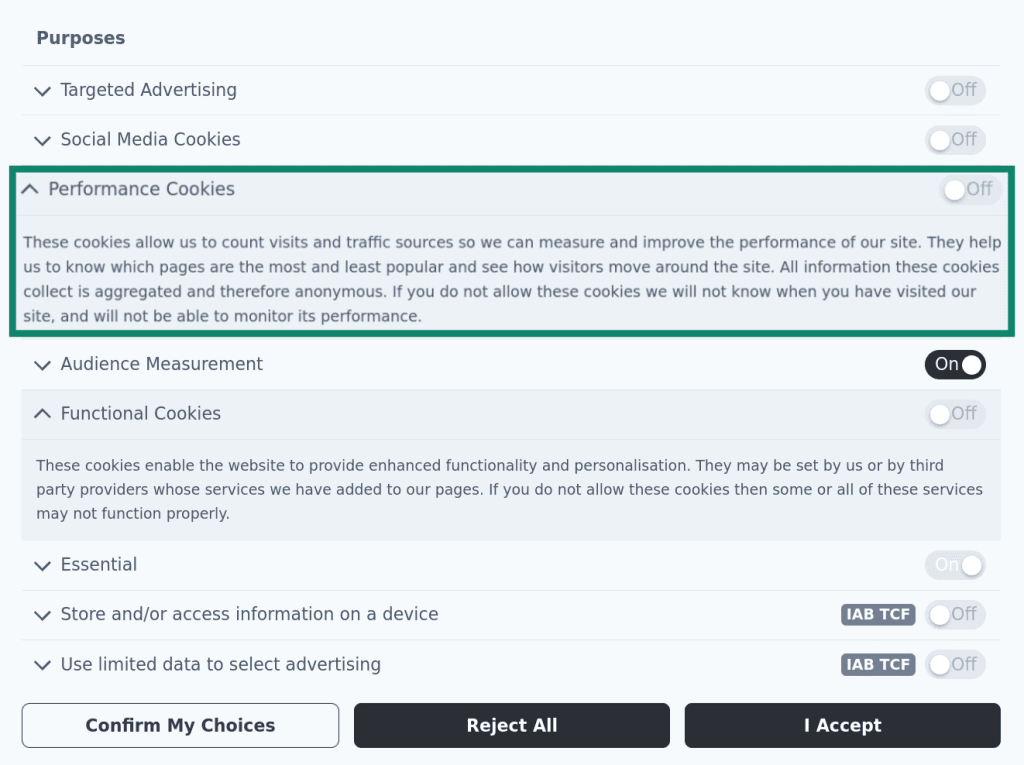Expand the Audience Measurement chevron

(x=42, y=365)
